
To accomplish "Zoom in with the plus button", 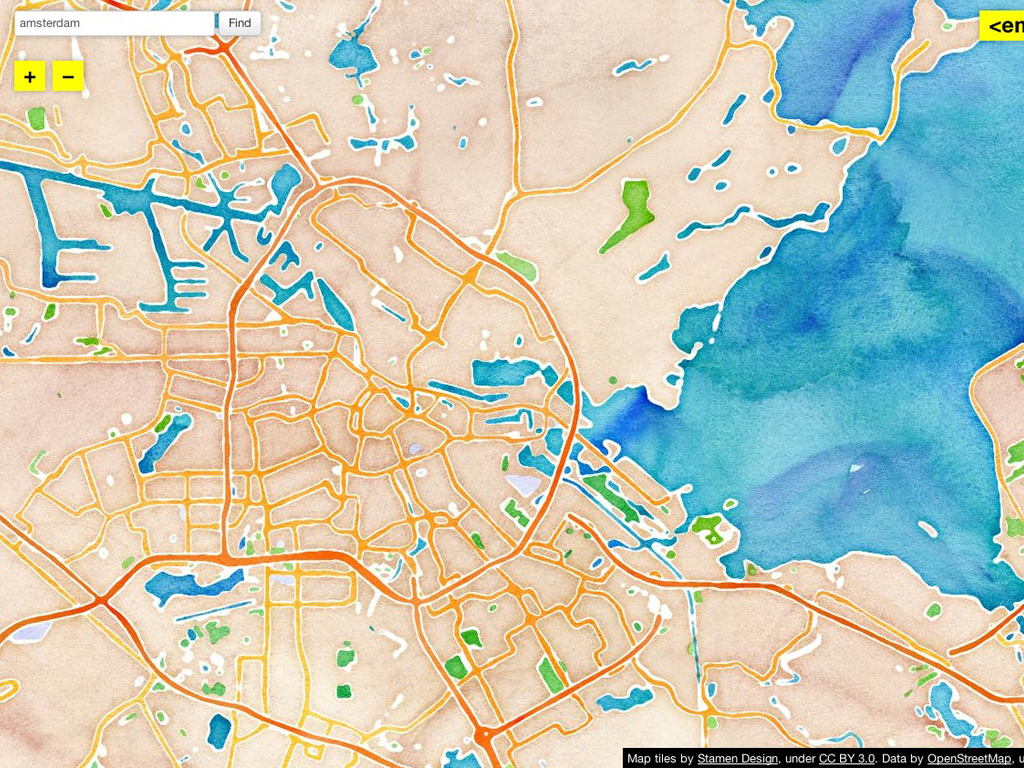I will (29, 76).
